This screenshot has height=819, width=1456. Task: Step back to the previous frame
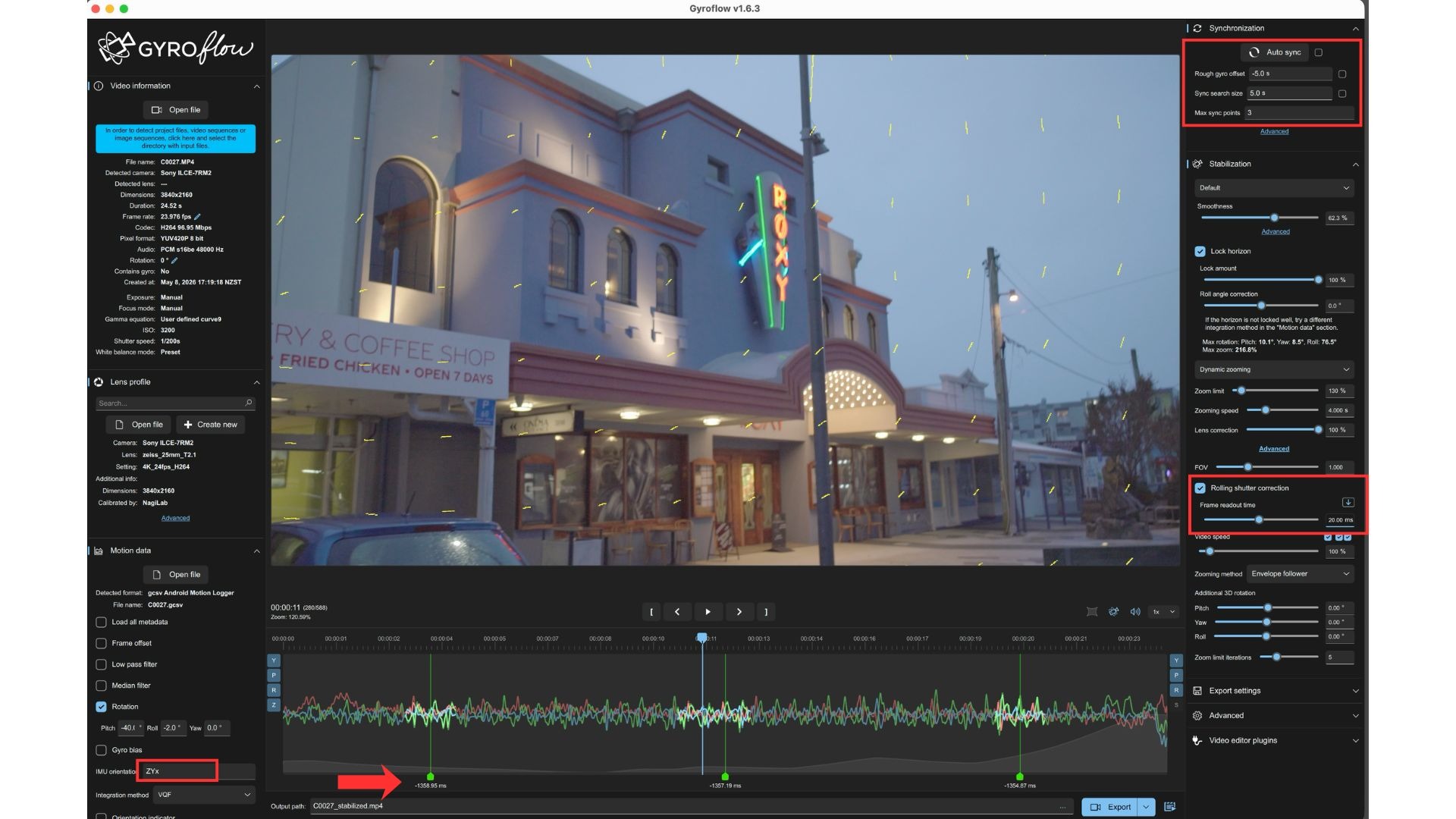(x=676, y=612)
